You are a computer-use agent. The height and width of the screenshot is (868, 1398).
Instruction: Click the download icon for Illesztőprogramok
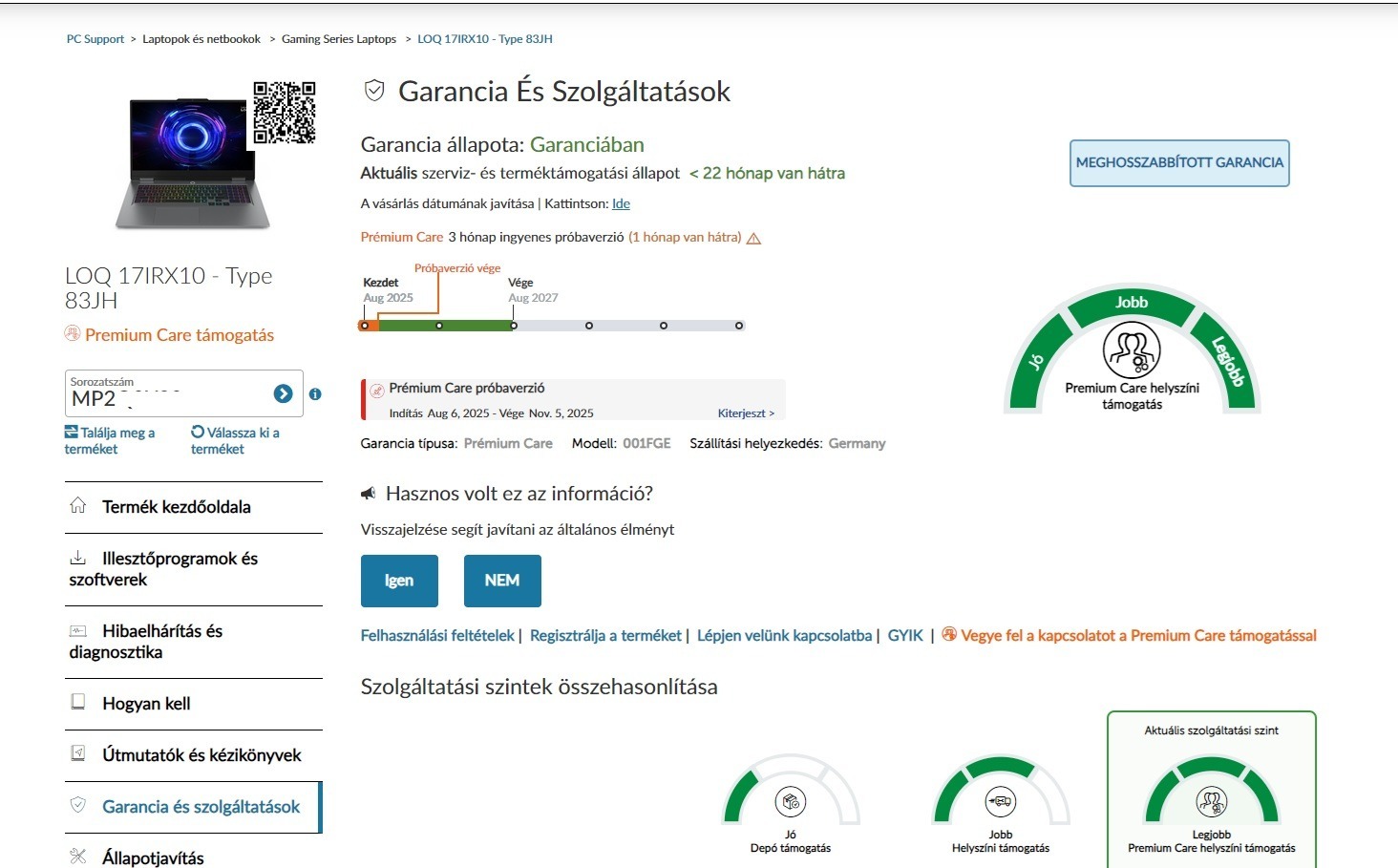click(78, 558)
